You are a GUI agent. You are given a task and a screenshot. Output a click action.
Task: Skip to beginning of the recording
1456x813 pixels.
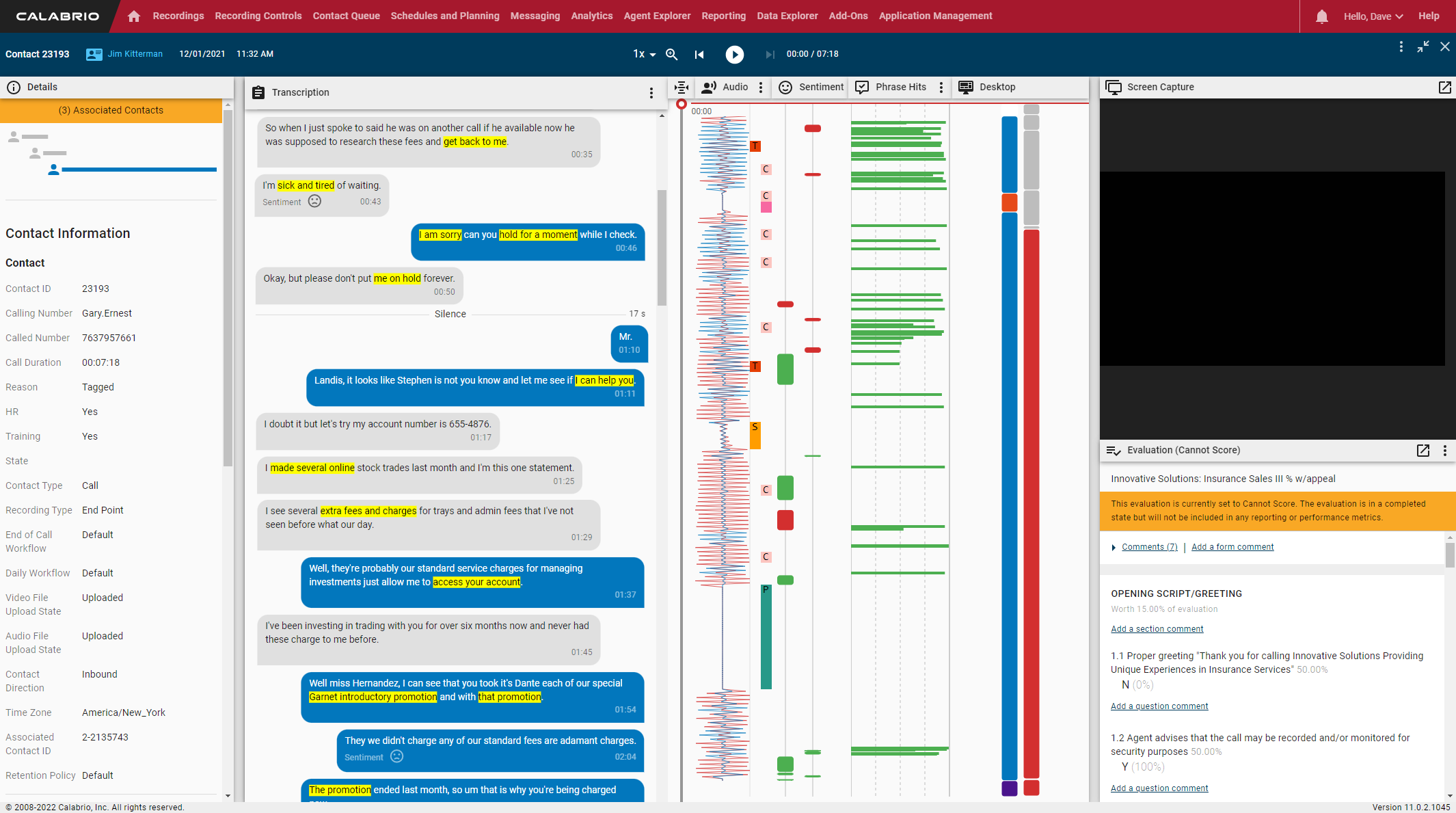click(699, 54)
